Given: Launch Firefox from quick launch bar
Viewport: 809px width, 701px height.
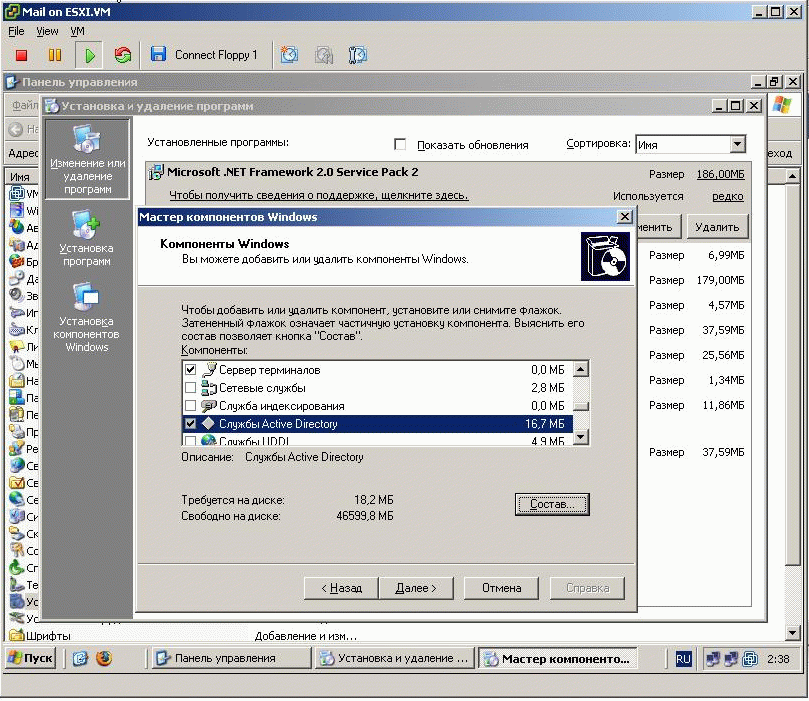Looking at the screenshot, I should coord(104,658).
